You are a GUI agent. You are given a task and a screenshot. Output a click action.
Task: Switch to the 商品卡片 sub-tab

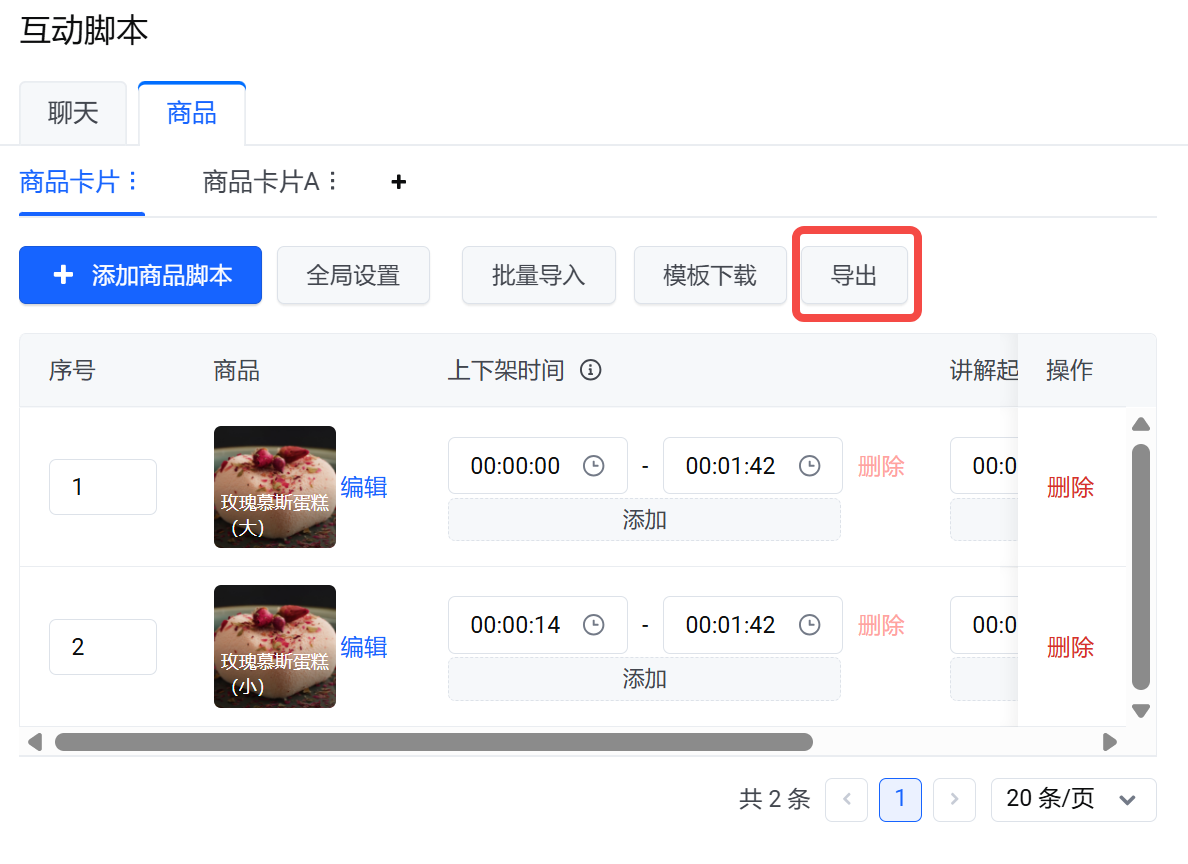[x=69, y=182]
